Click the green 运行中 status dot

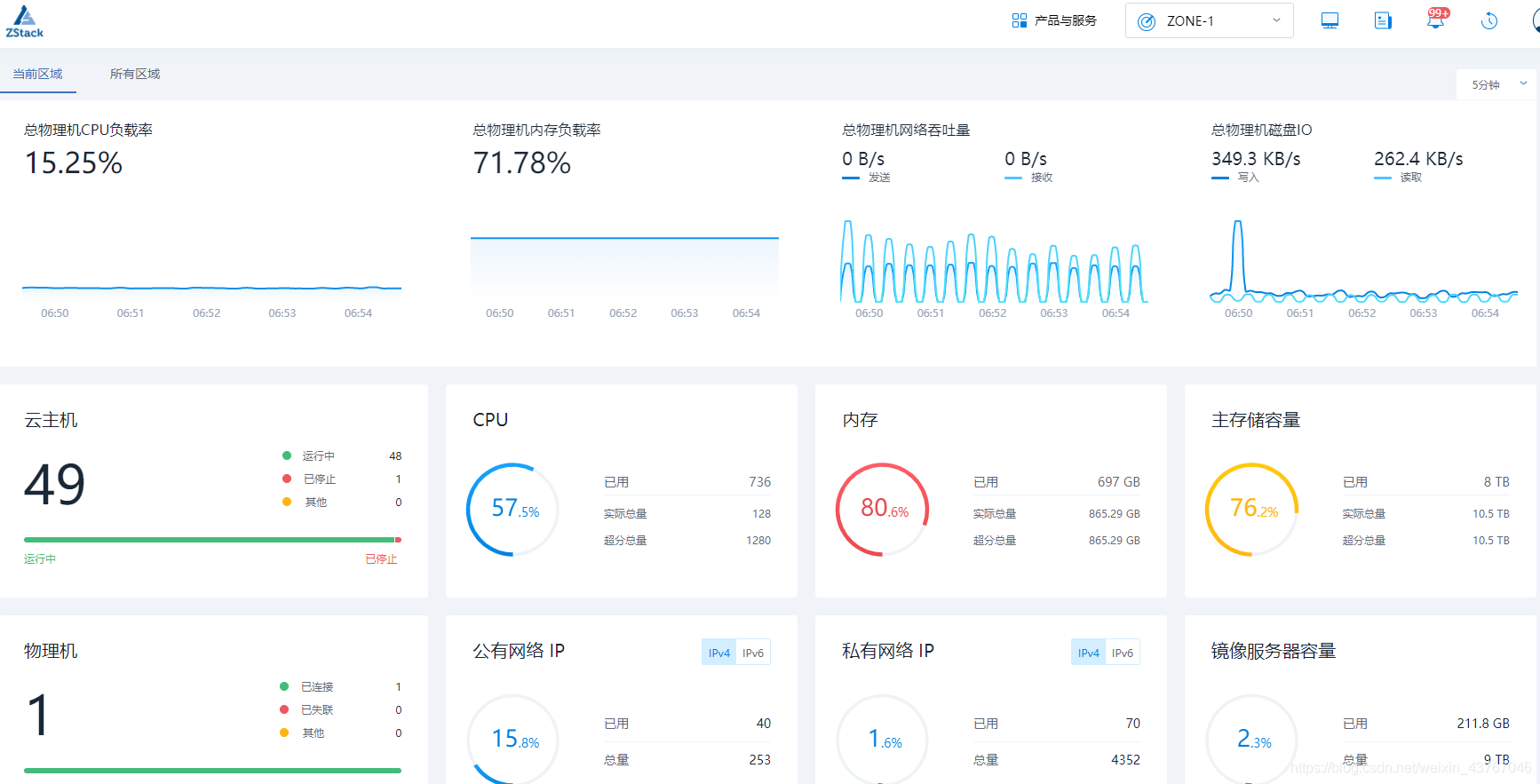tap(287, 455)
